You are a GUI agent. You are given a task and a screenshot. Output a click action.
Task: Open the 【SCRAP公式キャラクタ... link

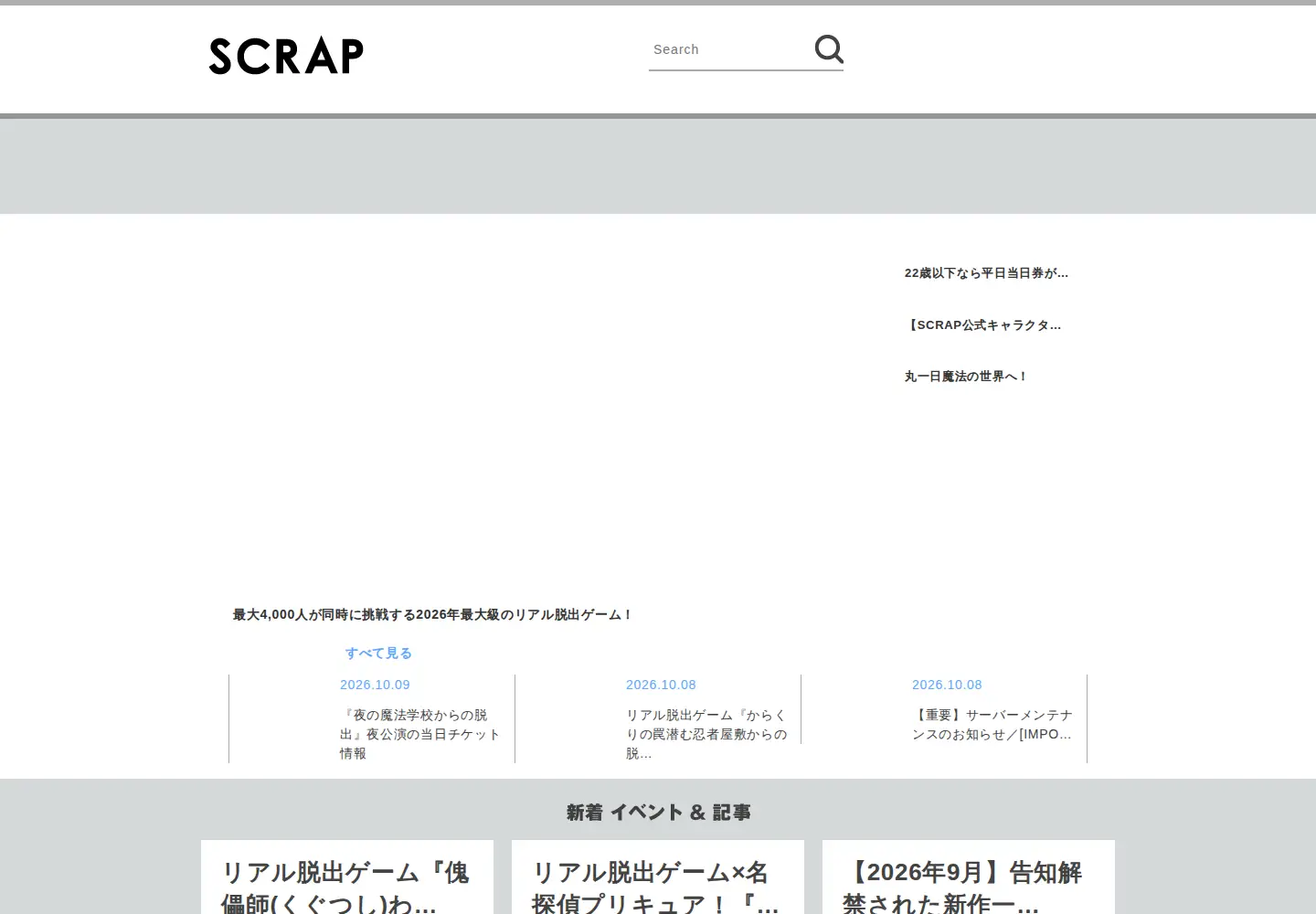point(982,325)
